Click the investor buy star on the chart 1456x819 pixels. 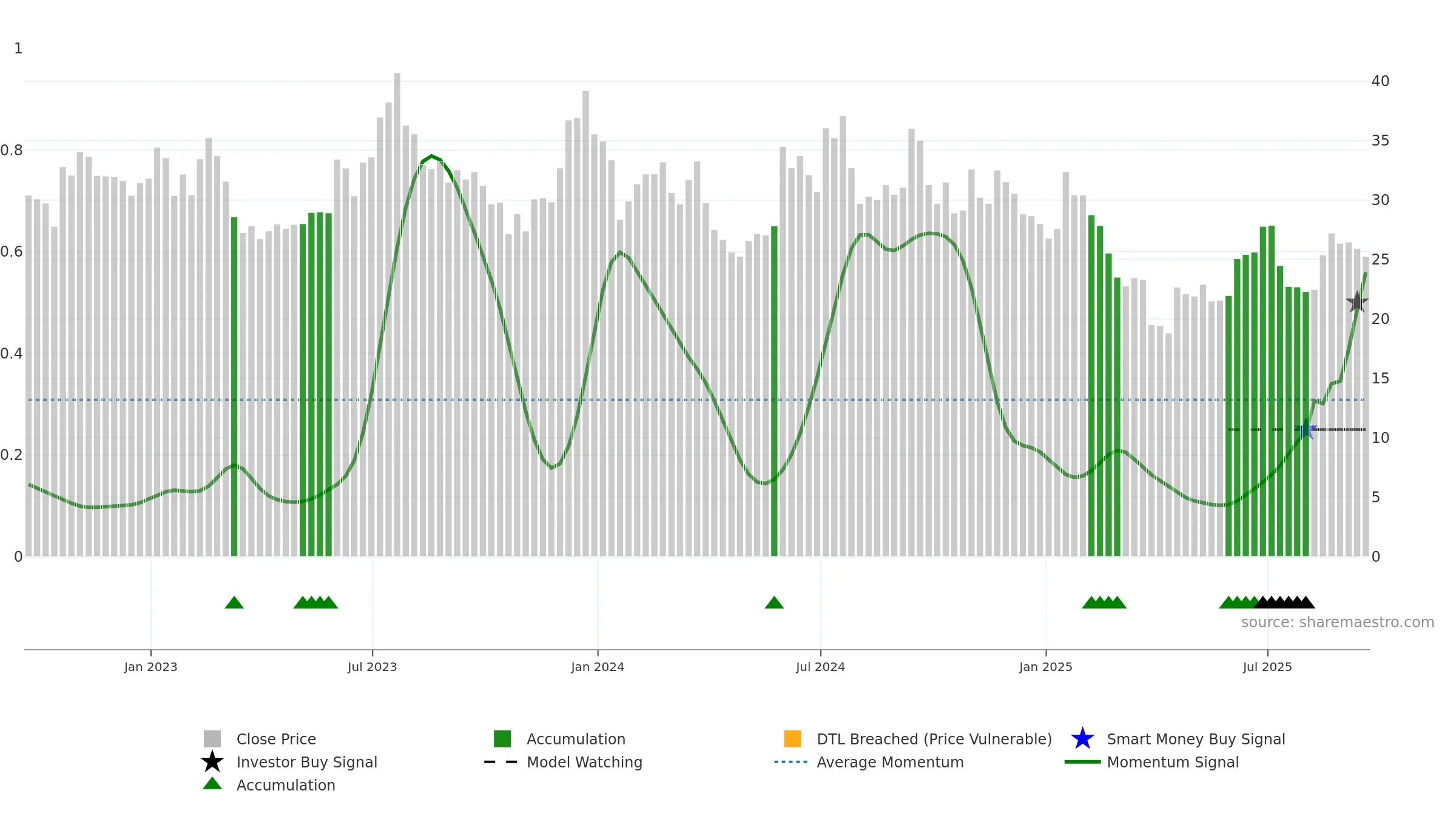(x=1357, y=302)
